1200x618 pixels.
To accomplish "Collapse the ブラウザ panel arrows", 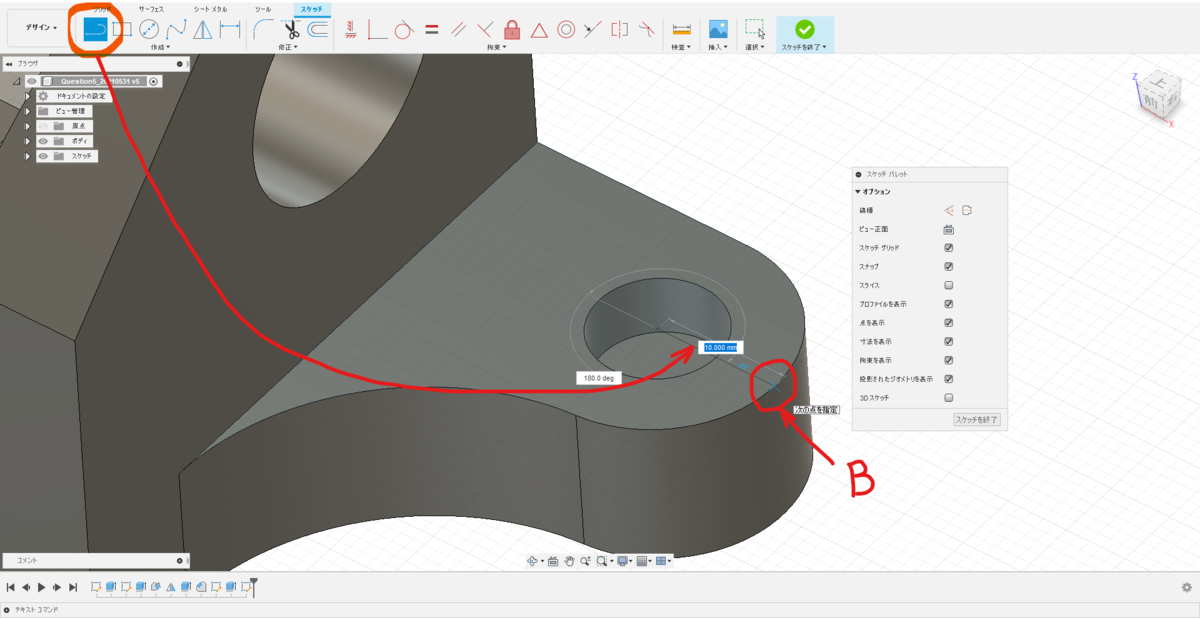I will tap(9, 63).
